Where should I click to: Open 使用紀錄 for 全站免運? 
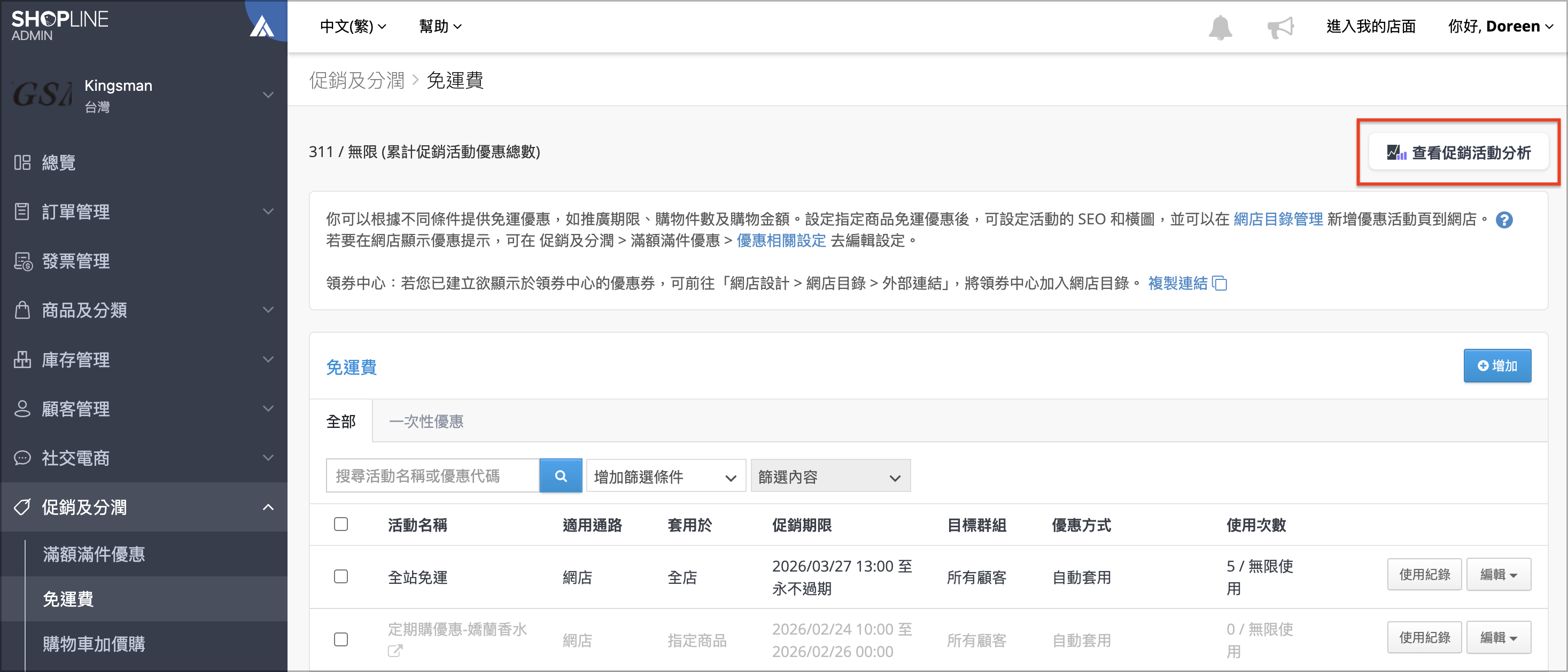[x=1424, y=575]
